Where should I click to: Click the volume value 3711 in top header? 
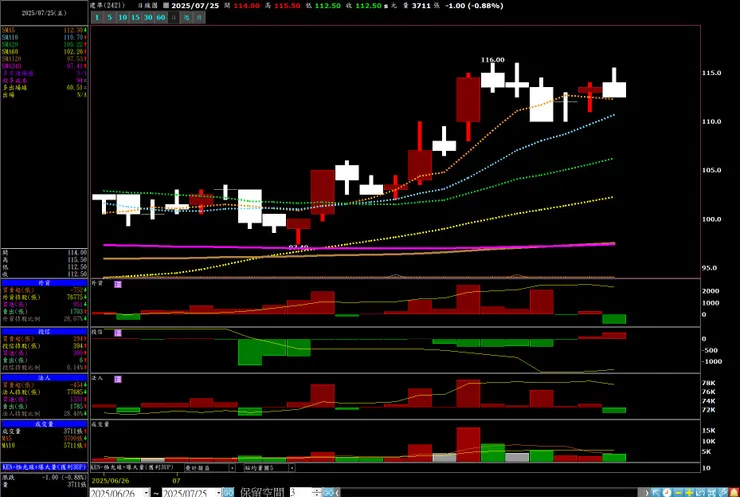(421, 6)
